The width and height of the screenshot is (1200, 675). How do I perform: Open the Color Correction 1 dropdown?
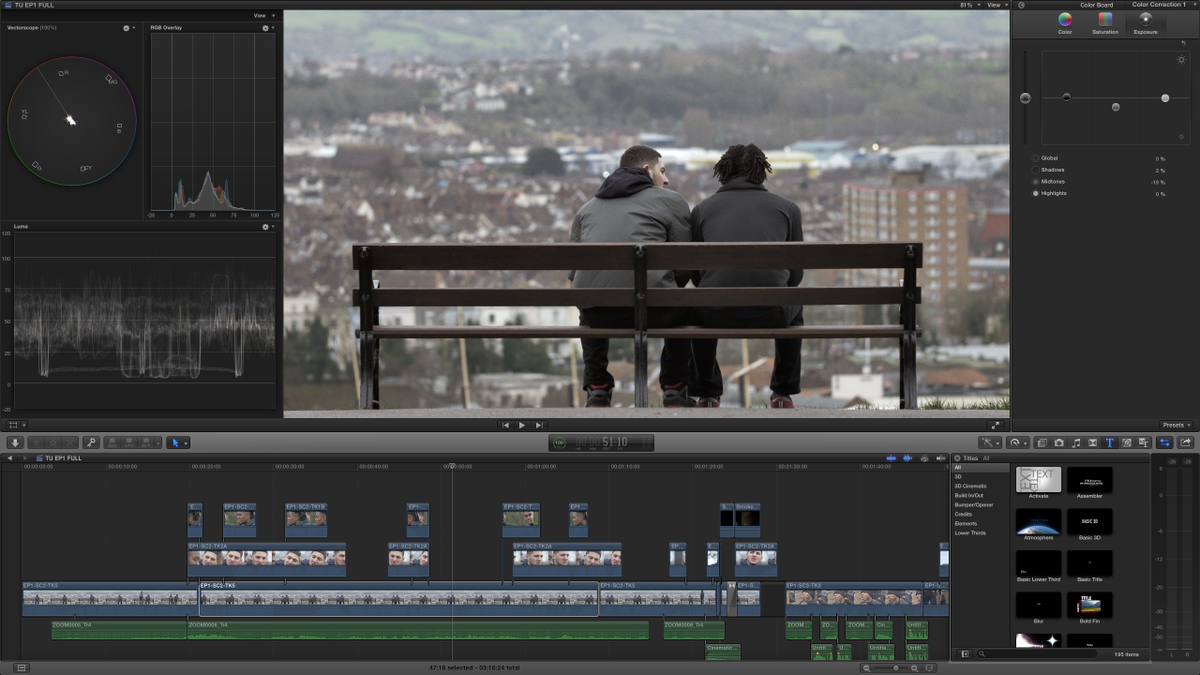tap(1161, 5)
